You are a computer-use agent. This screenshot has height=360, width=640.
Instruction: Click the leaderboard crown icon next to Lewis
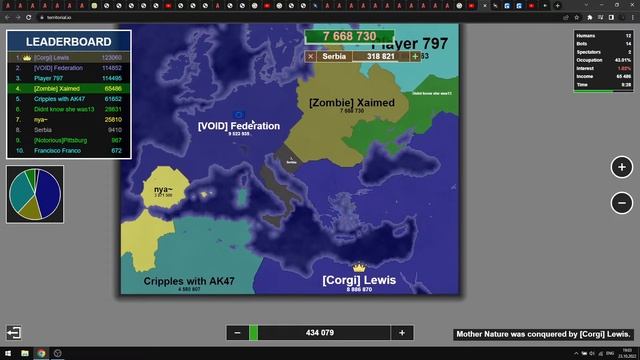pos(27,58)
